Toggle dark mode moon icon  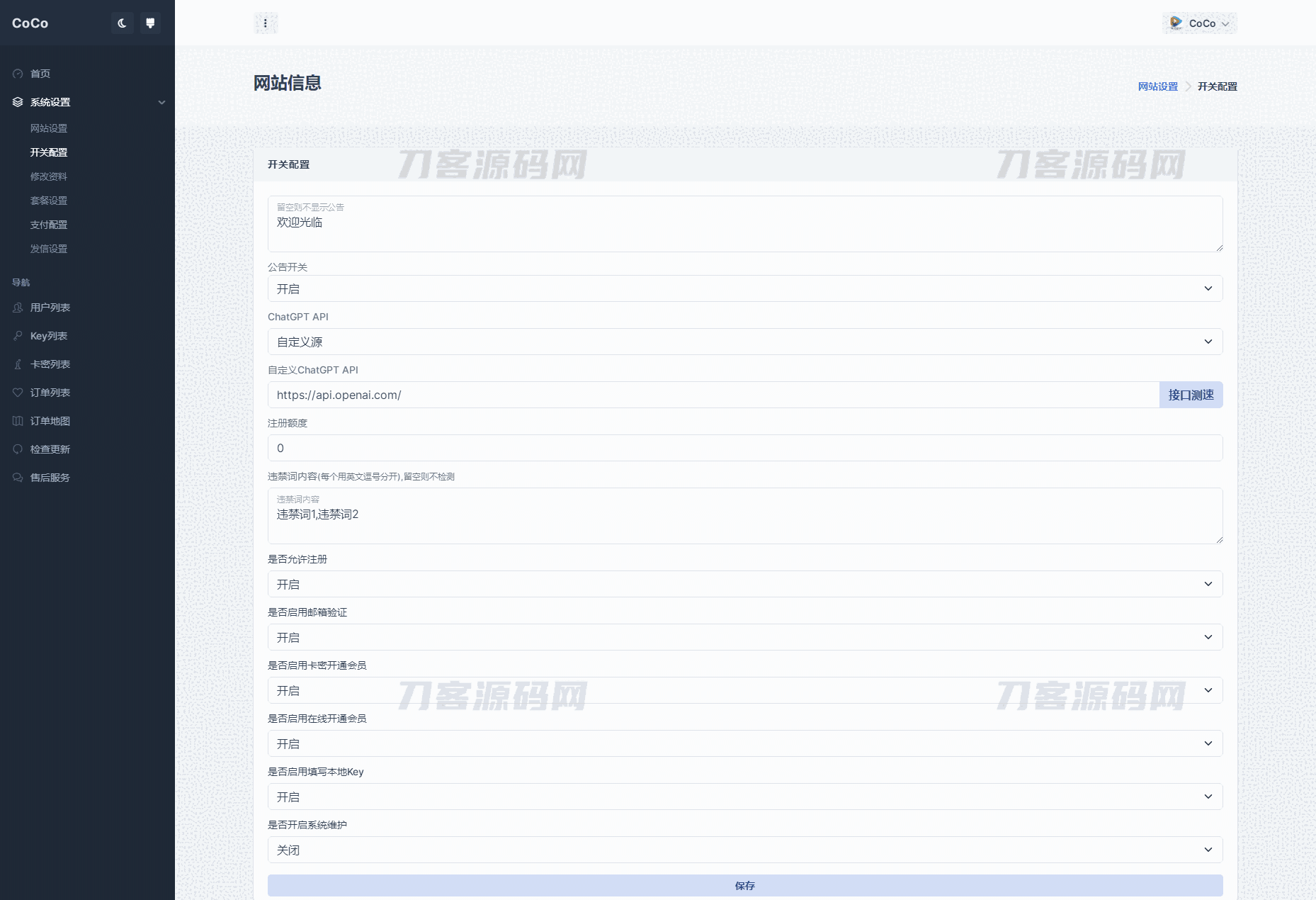coord(122,23)
